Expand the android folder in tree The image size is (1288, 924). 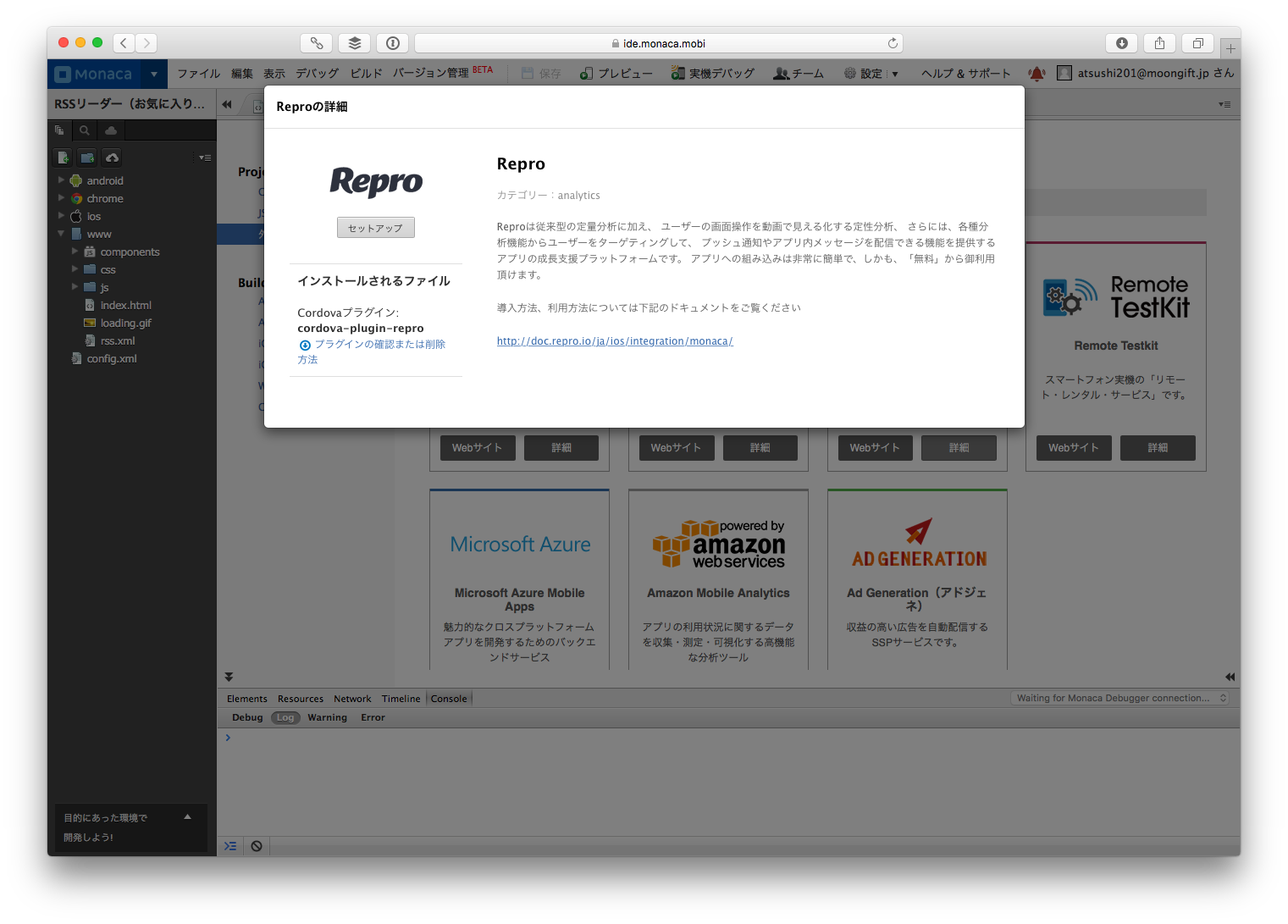[x=61, y=180]
